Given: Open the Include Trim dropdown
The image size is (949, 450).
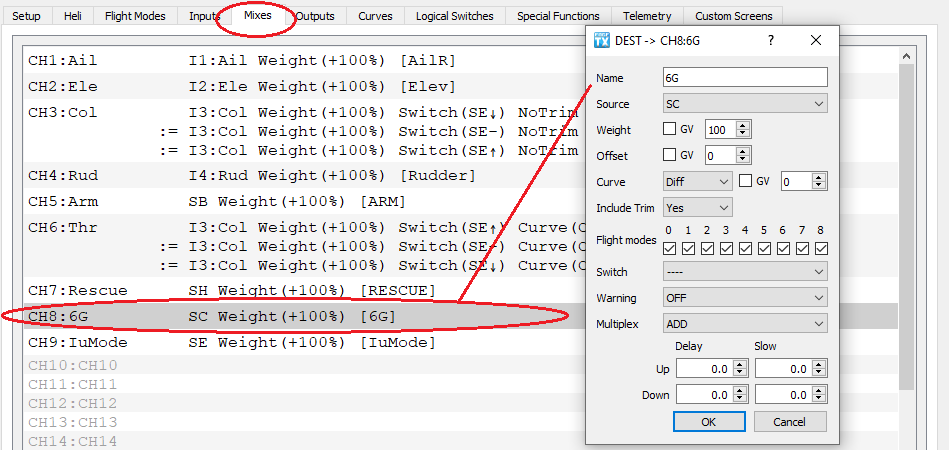Looking at the screenshot, I should pos(698,207).
